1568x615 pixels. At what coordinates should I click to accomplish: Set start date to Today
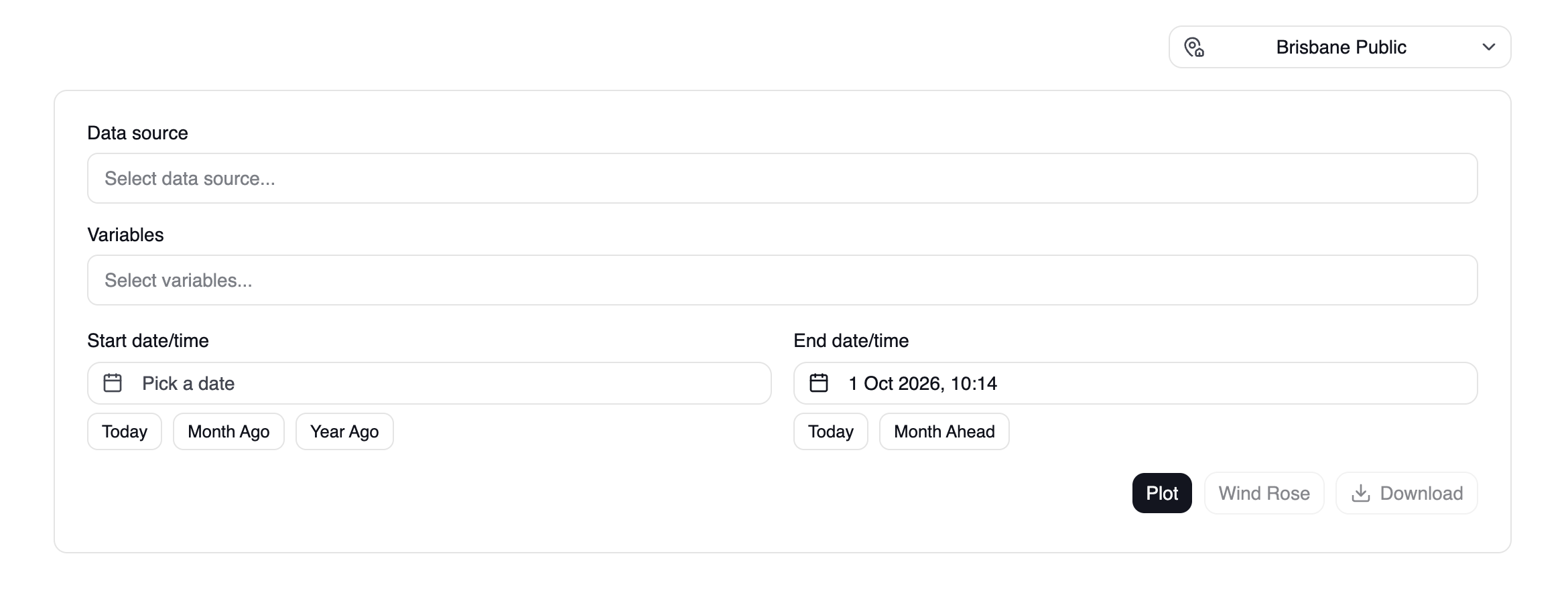(x=125, y=431)
